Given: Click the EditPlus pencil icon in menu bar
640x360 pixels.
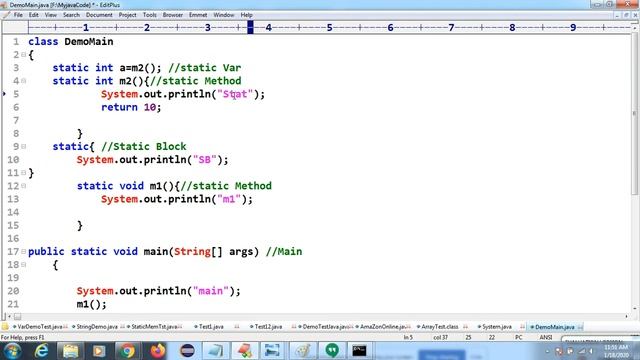Looking at the screenshot, I should pos(6,15).
